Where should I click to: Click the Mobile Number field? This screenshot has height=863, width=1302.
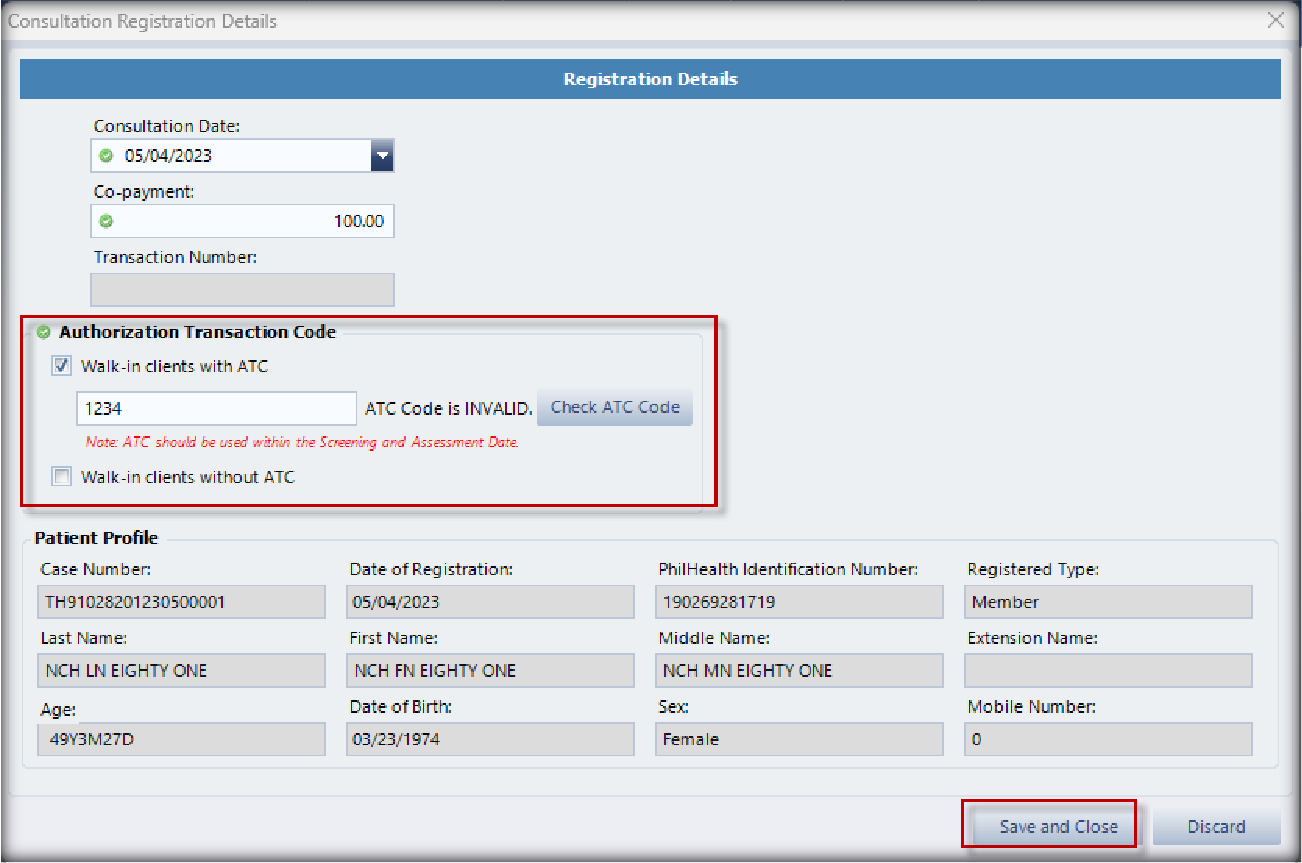coord(1108,740)
